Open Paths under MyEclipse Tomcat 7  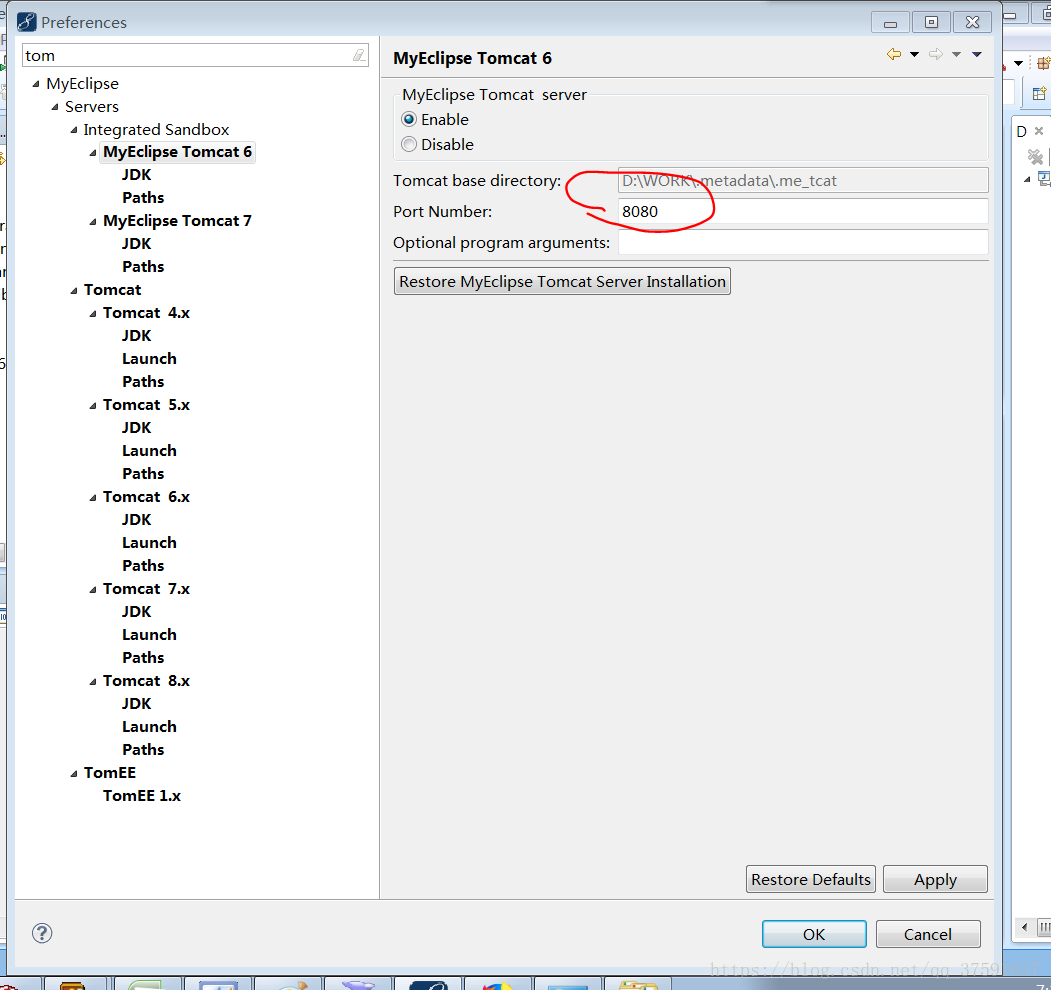(x=143, y=267)
